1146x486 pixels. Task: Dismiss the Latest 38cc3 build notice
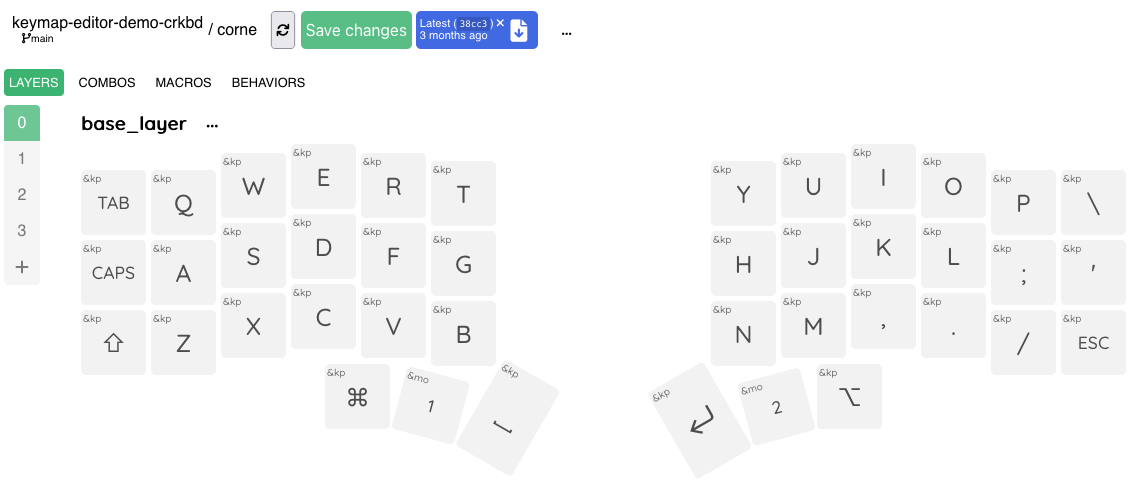click(500, 23)
